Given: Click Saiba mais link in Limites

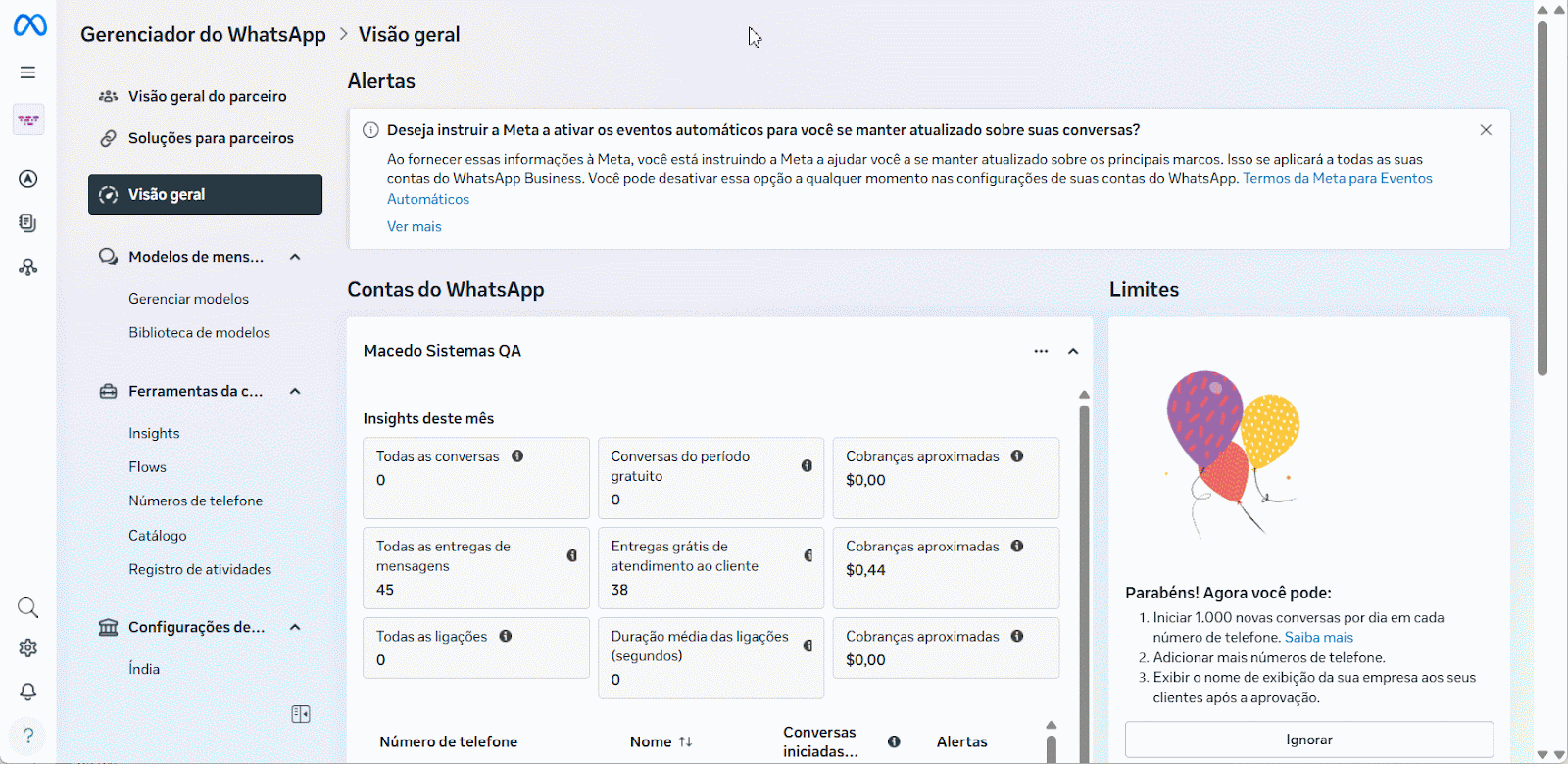Looking at the screenshot, I should click(1318, 638).
